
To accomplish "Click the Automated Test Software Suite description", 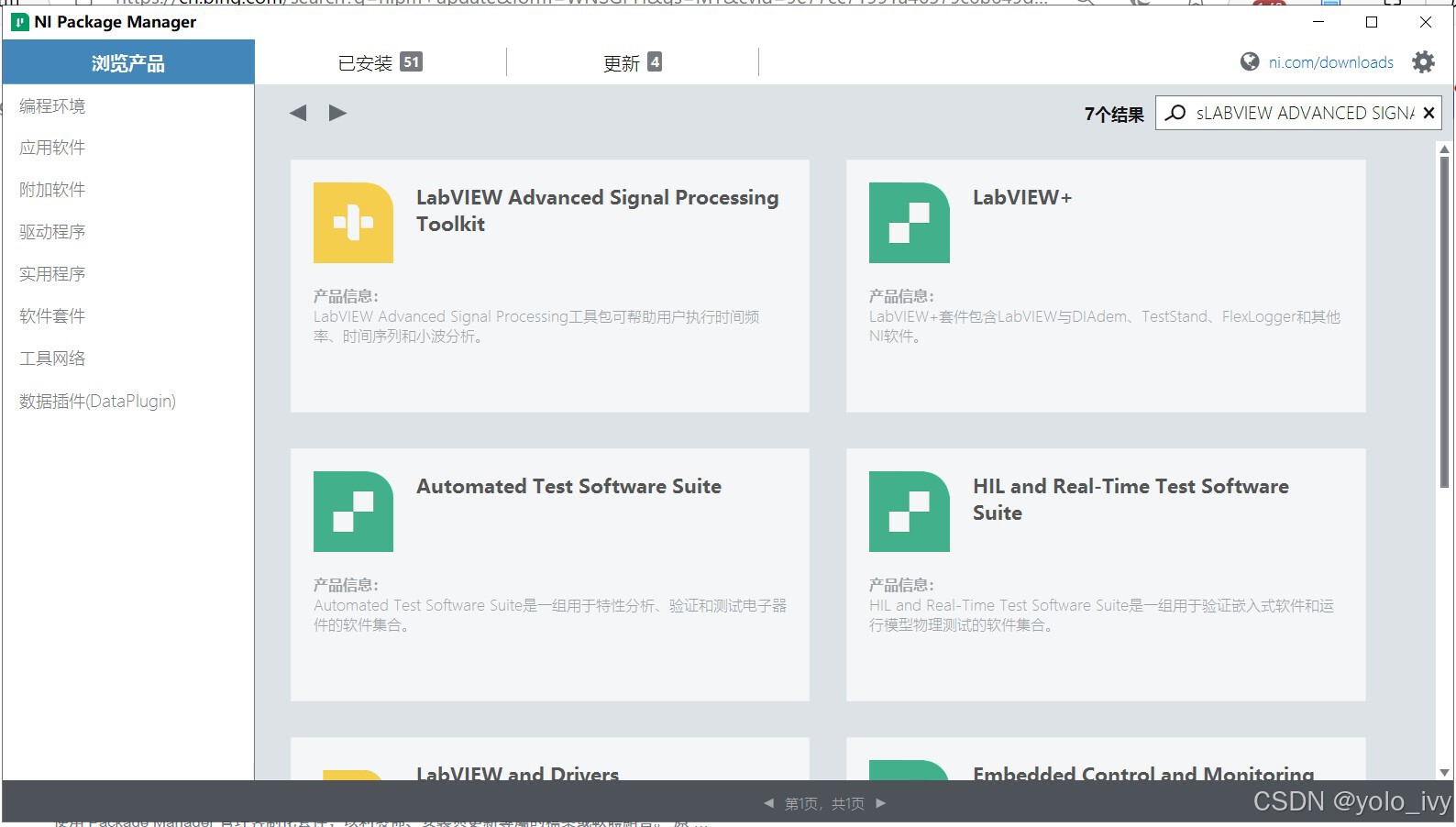I will pos(550,615).
